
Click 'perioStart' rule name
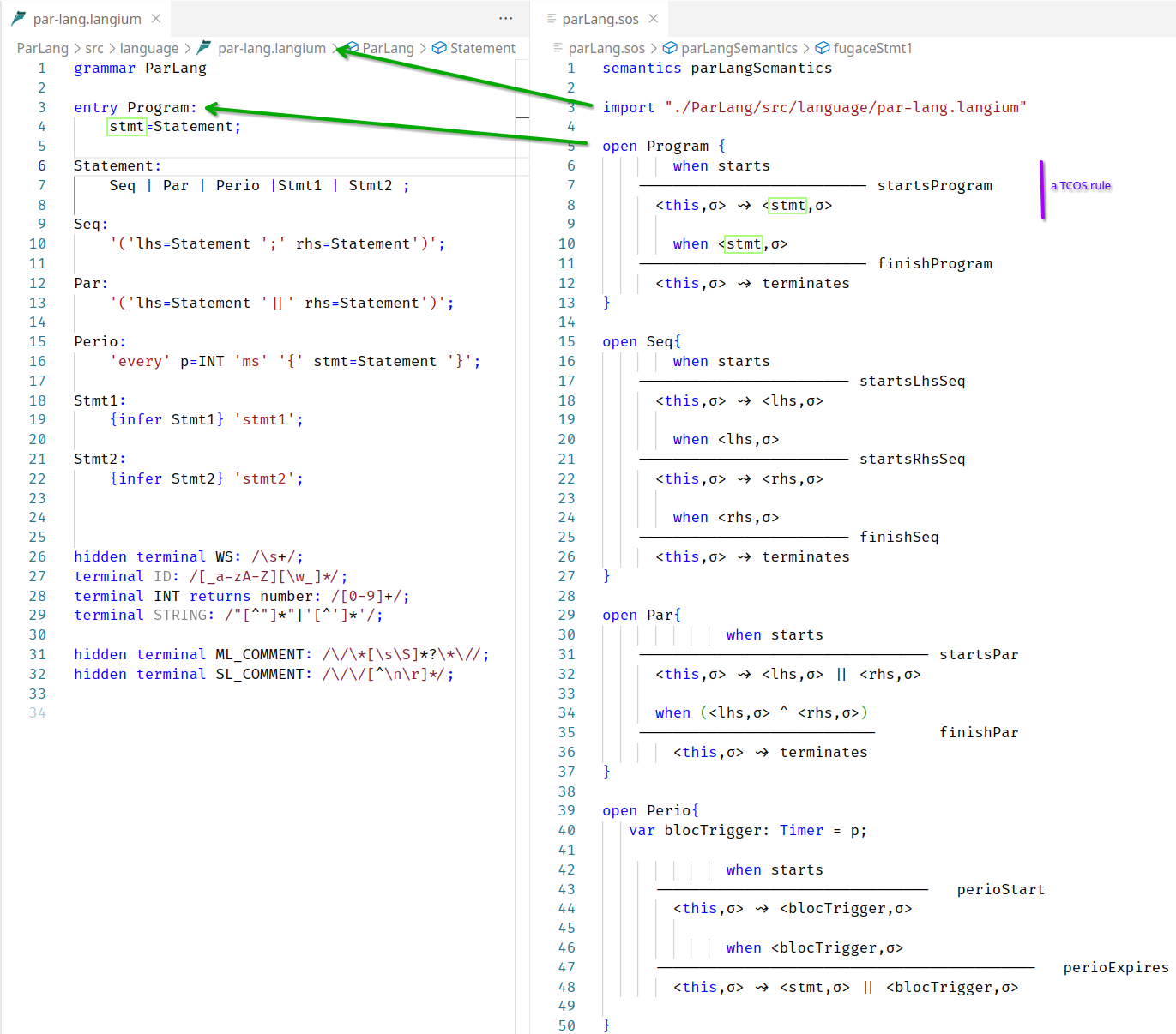[1001, 890]
